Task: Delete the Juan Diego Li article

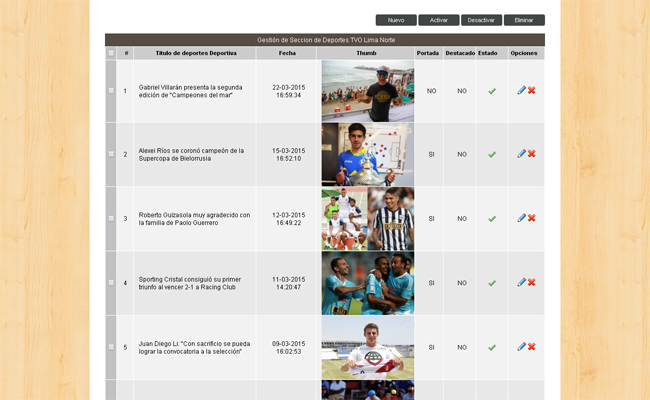Action: (x=532, y=347)
